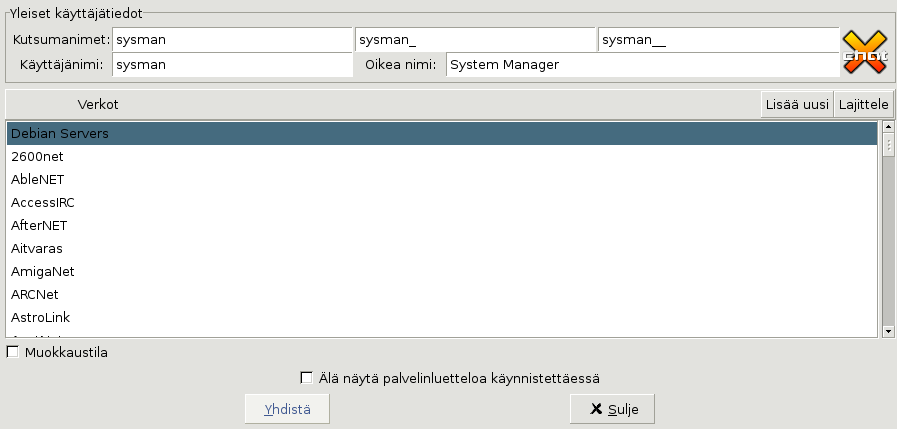Tick Älä näytä palvelinluetteloa käynnistettäessä checkbox

pos(307,378)
